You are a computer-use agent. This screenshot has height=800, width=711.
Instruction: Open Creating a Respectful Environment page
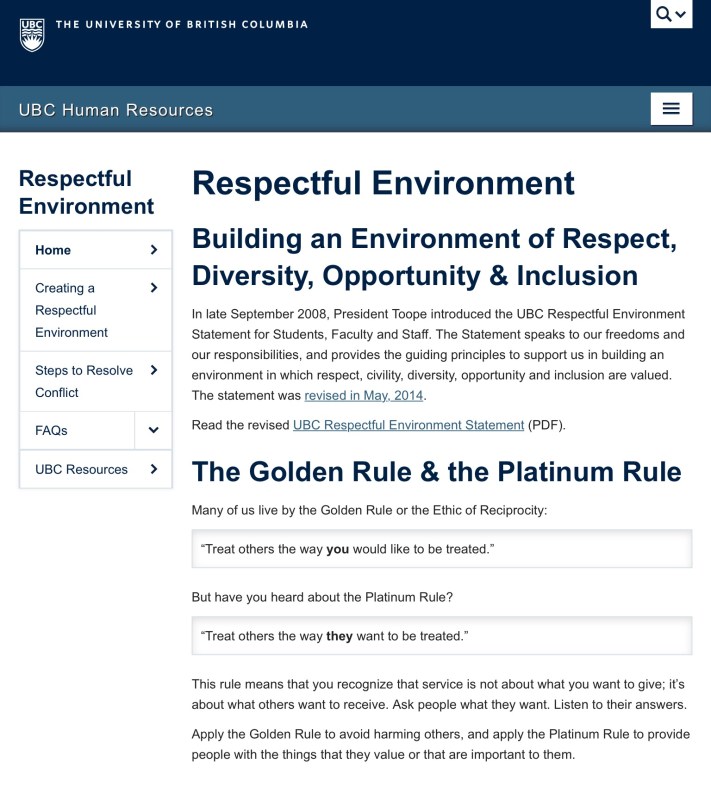[71, 310]
